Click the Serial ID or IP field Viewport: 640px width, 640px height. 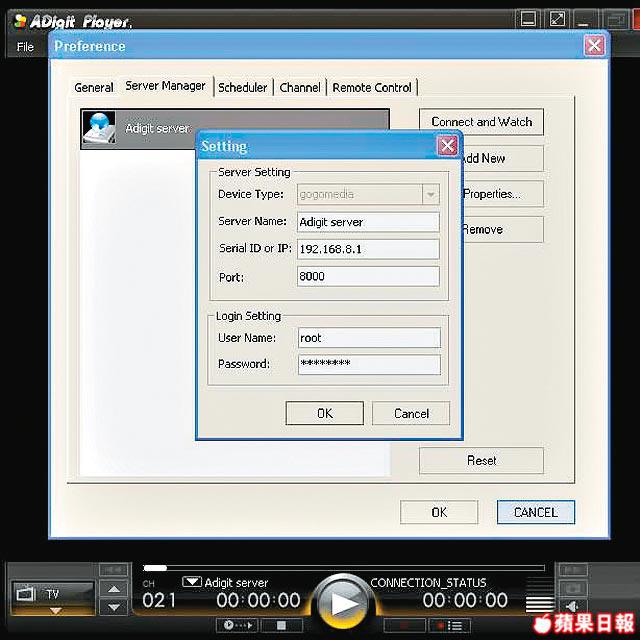pyautogui.click(x=368, y=249)
